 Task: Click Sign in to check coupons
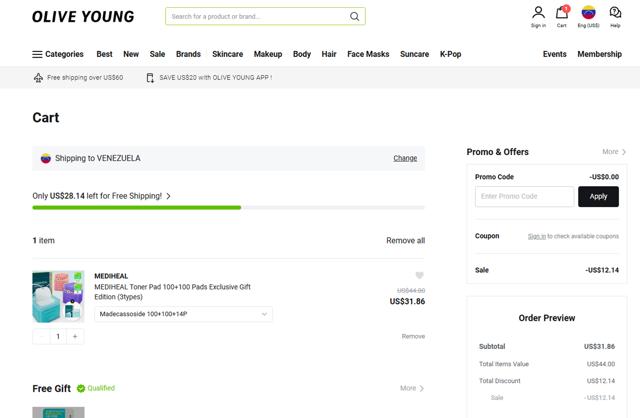(x=536, y=236)
